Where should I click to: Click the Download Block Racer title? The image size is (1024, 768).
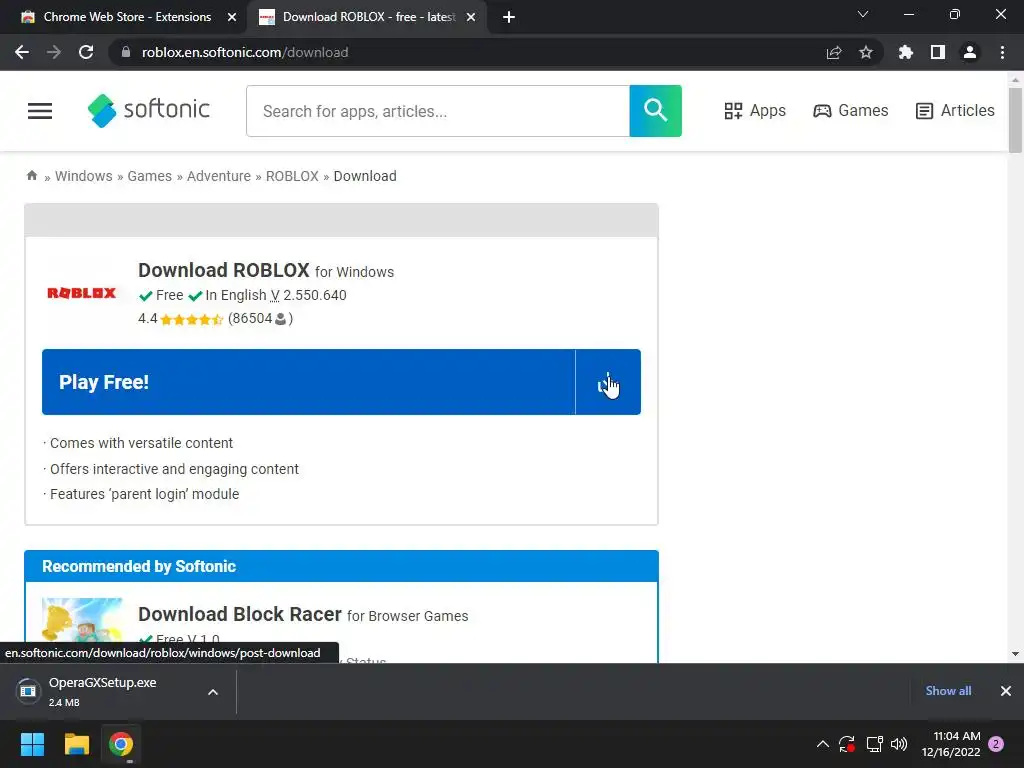(x=240, y=615)
